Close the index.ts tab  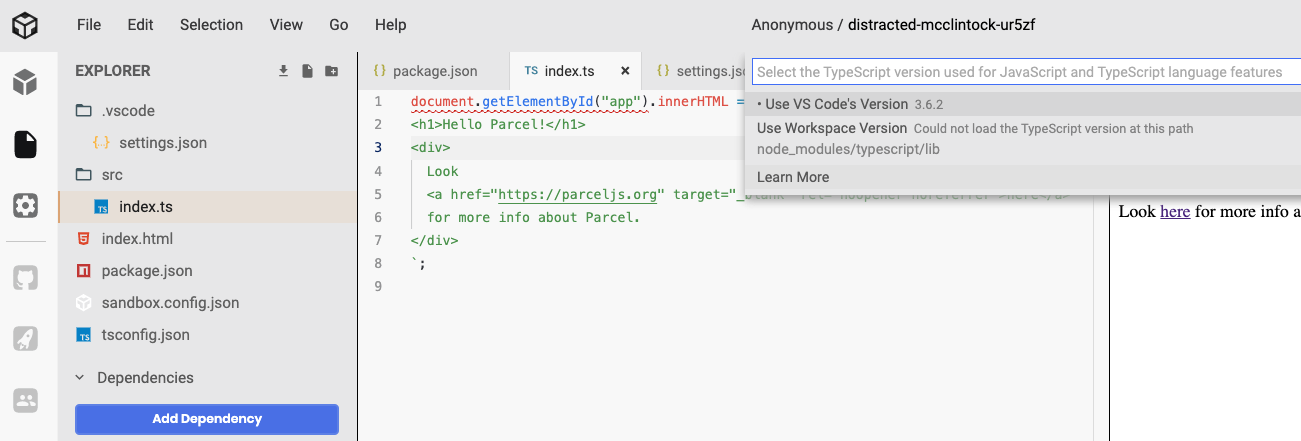[625, 71]
